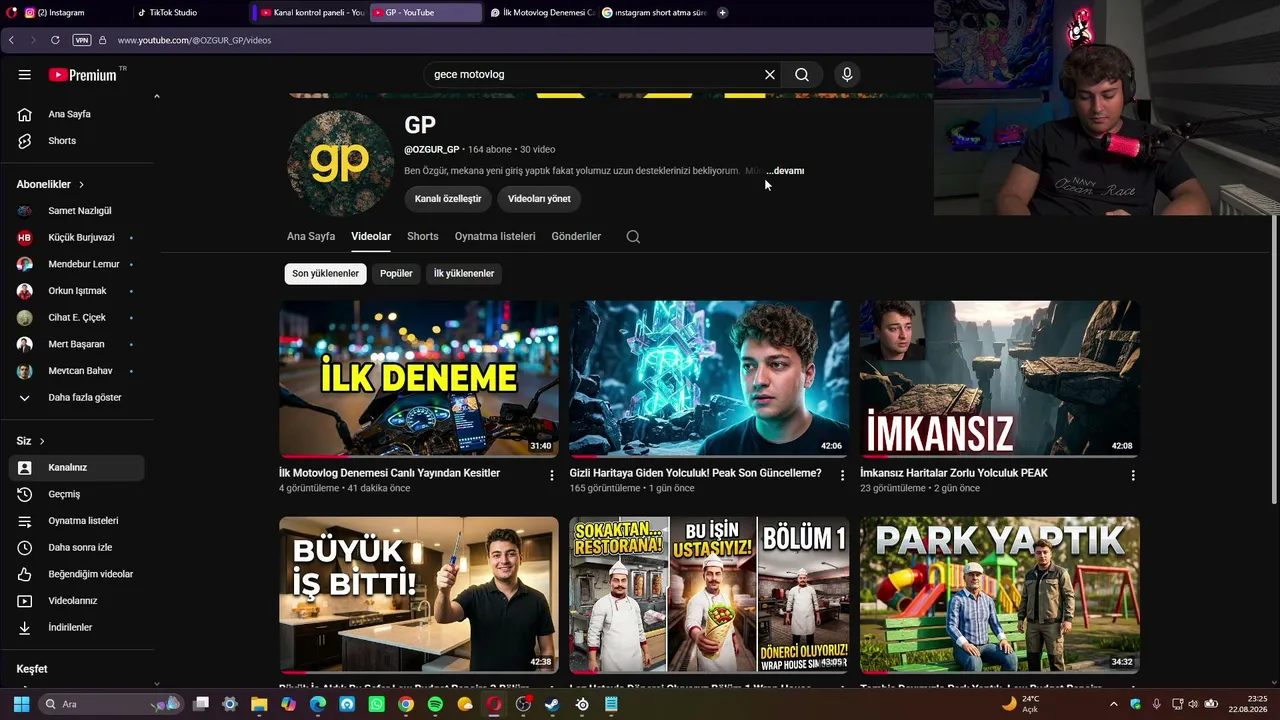Clear the search box text
The width and height of the screenshot is (1280, 720).
(x=770, y=75)
